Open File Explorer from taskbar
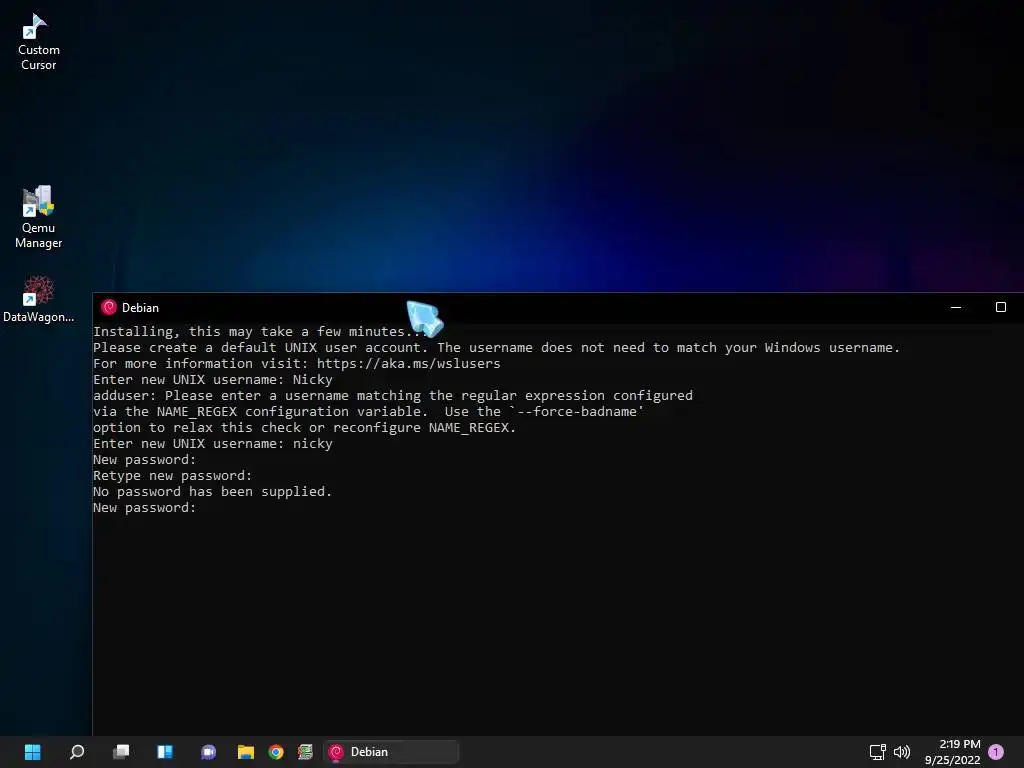This screenshot has width=1024, height=768. click(246, 752)
